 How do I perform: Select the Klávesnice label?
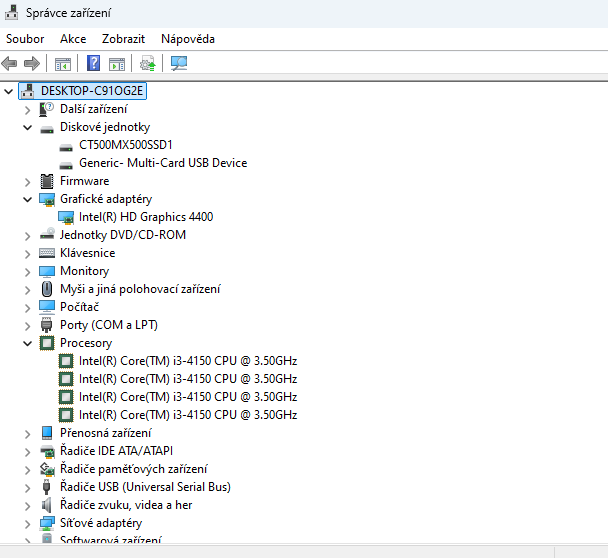tap(88, 253)
